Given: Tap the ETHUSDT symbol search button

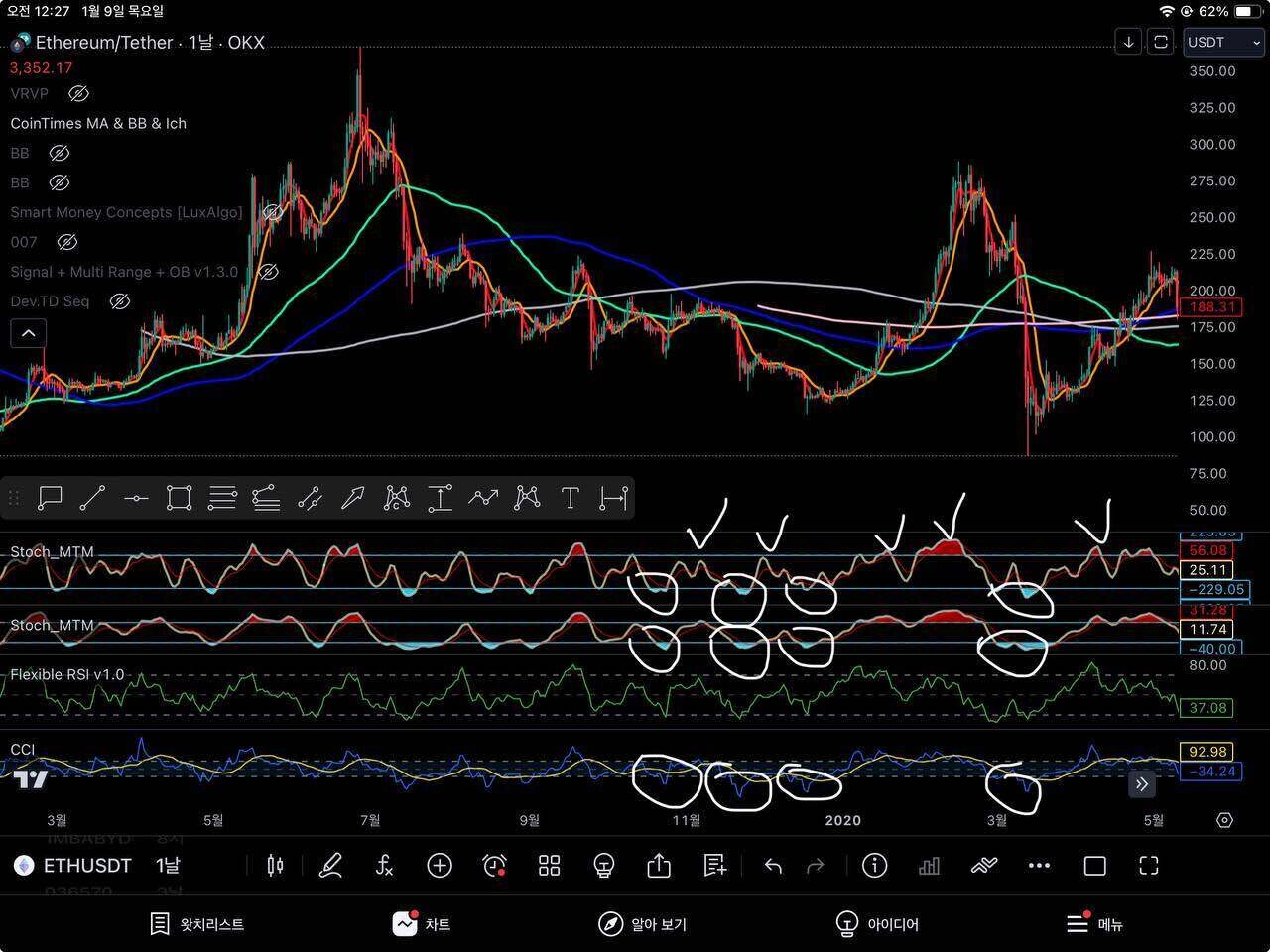Looking at the screenshot, I should tap(73, 866).
